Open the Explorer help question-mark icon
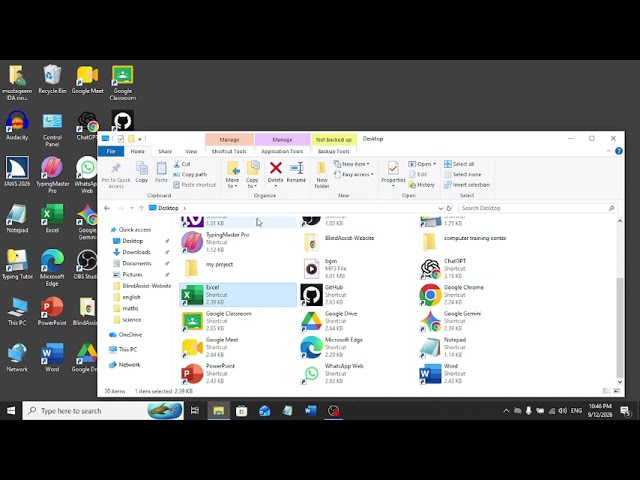The width and height of the screenshot is (640, 480). tap(619, 151)
